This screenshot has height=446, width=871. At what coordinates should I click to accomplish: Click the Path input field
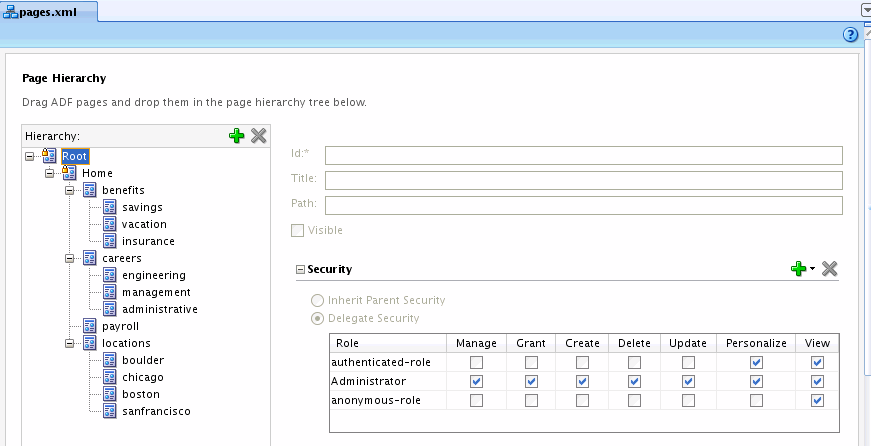click(583, 206)
